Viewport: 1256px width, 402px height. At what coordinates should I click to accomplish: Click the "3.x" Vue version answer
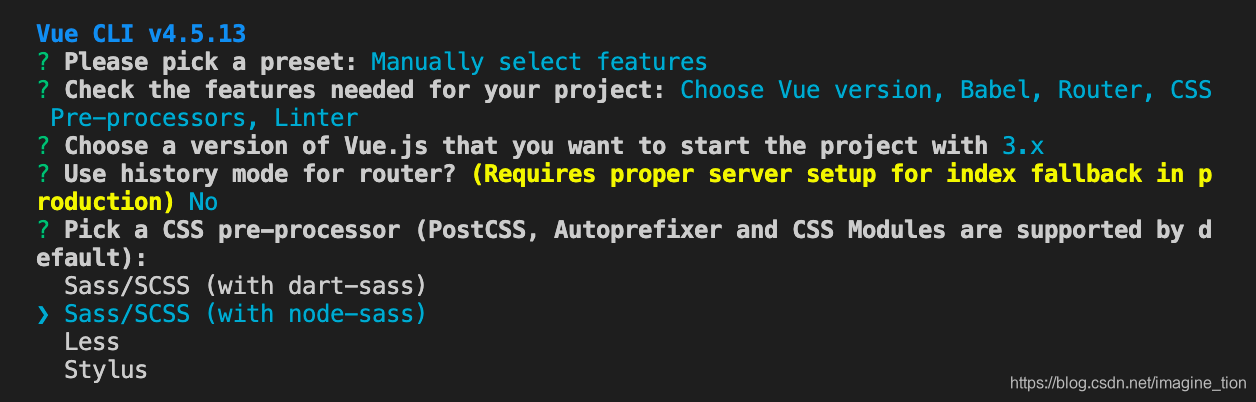coord(1022,146)
